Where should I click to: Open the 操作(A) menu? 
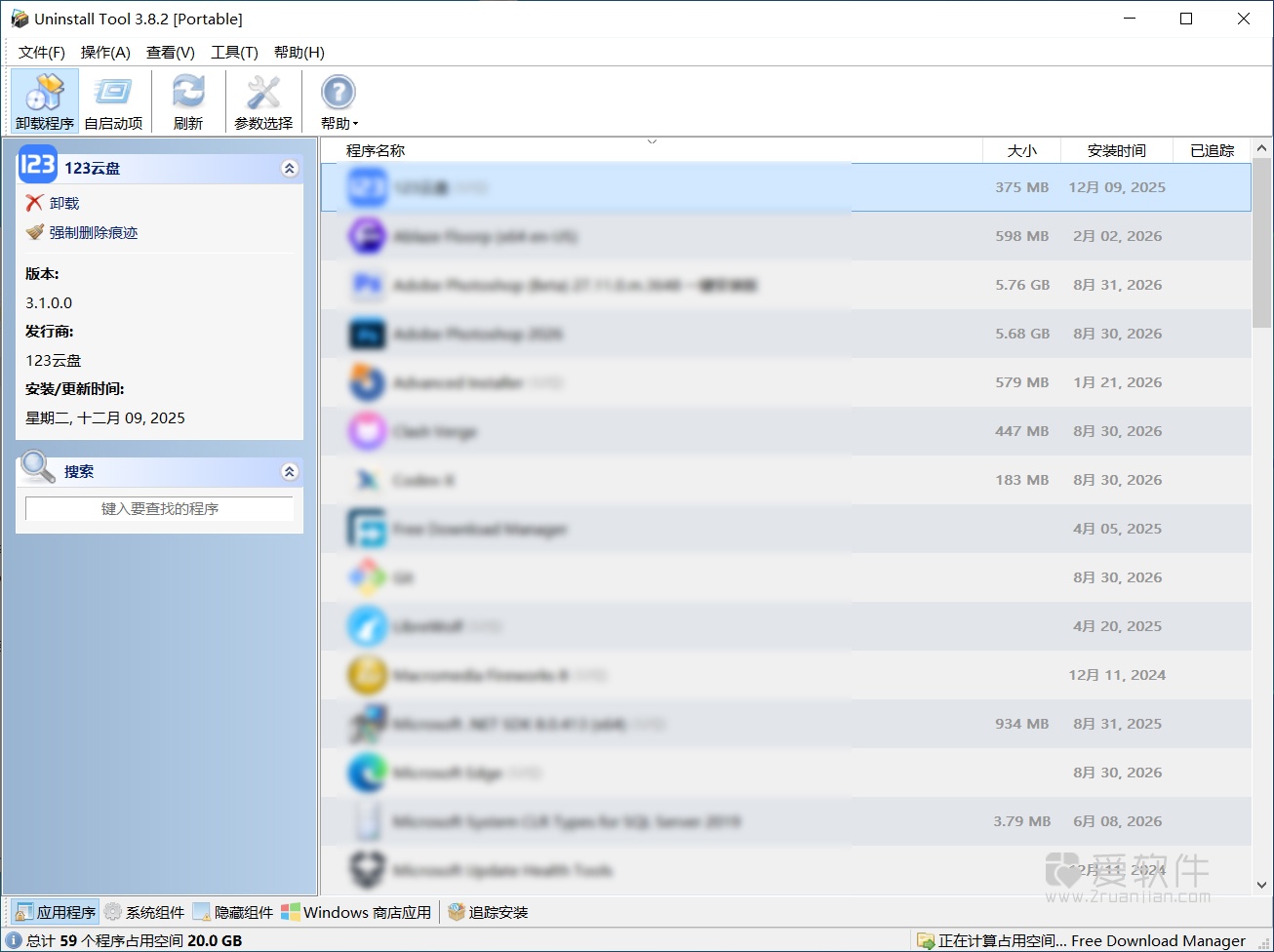pos(105,53)
